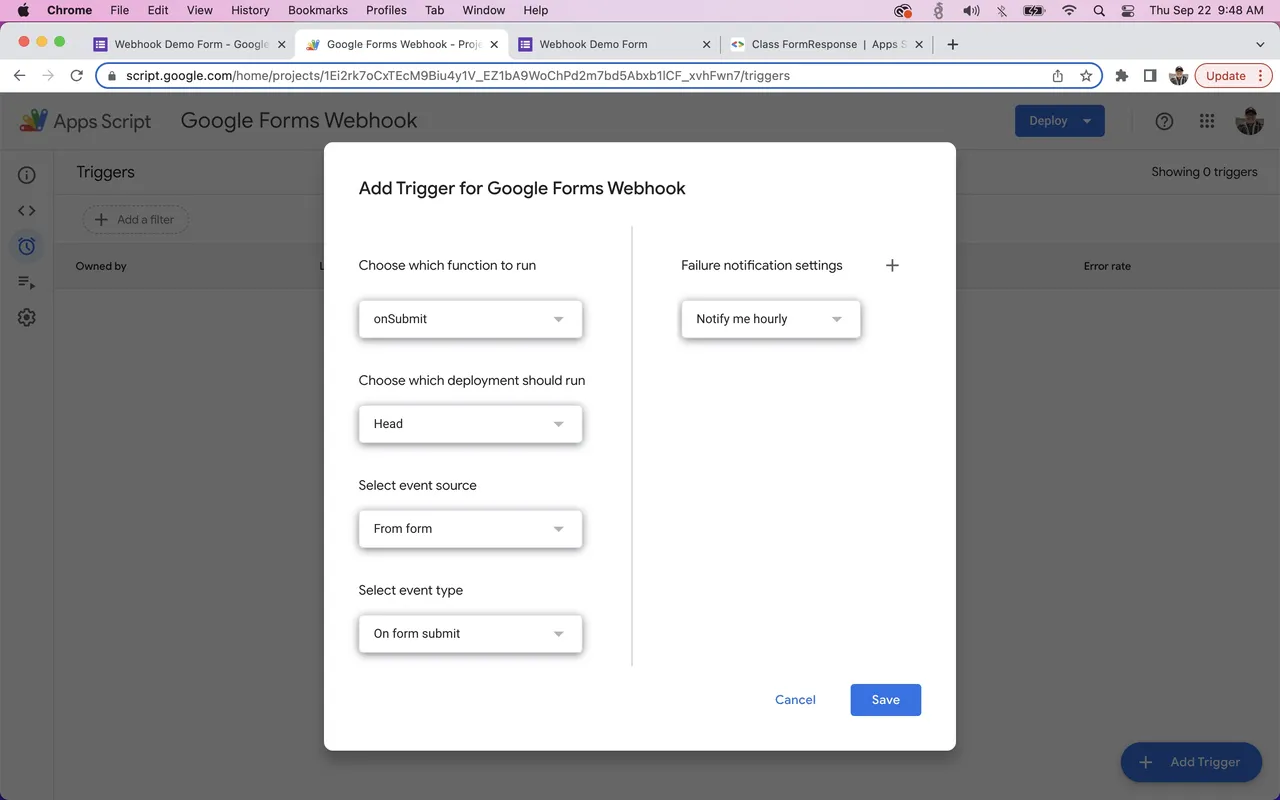Open the onSubmit function dropdown
The image size is (1280, 800).
tap(470, 319)
